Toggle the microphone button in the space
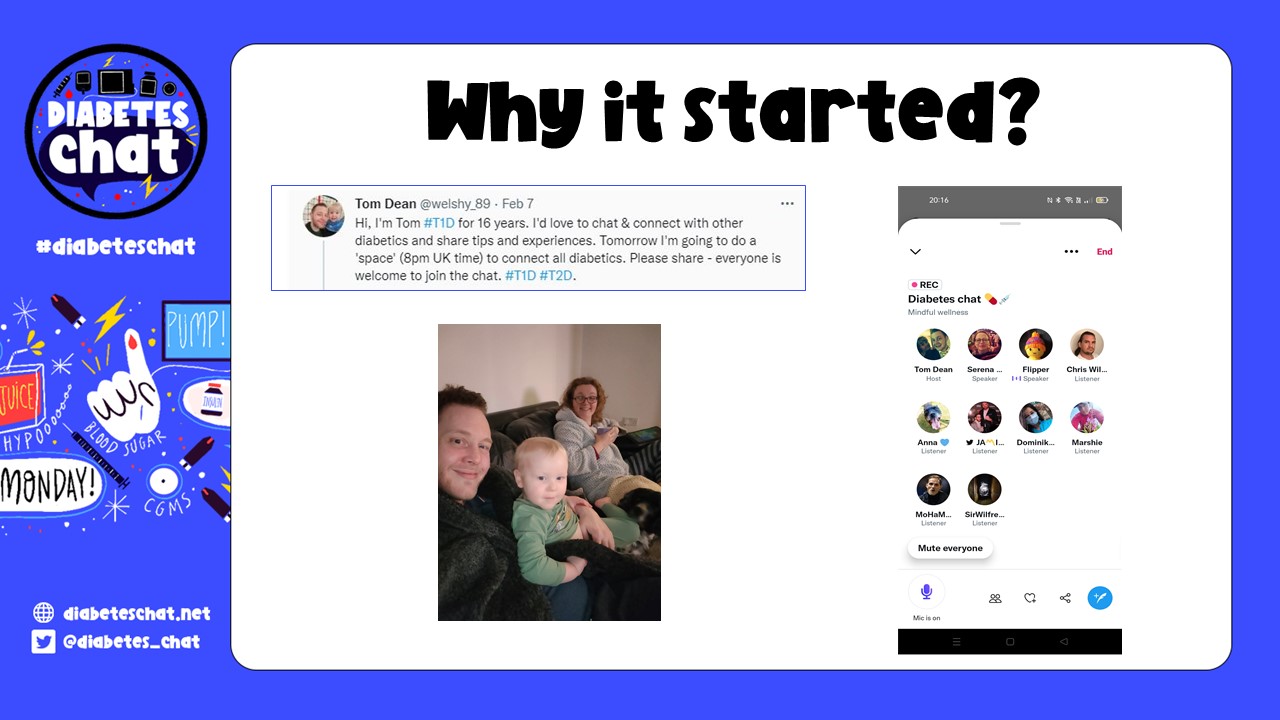The image size is (1280, 720). pyautogui.click(x=926, y=592)
